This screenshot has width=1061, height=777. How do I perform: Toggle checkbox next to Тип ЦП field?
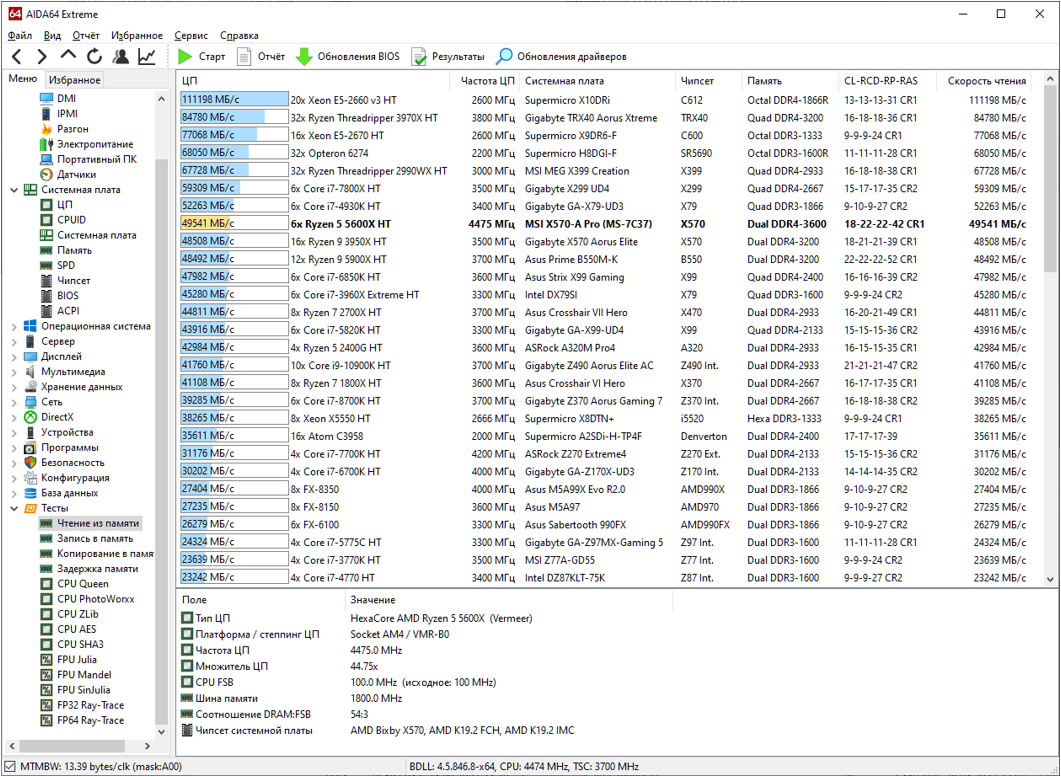click(x=187, y=618)
